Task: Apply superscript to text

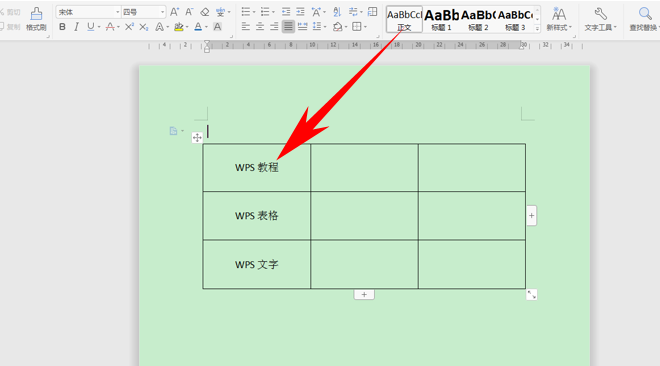Action: click(x=129, y=27)
